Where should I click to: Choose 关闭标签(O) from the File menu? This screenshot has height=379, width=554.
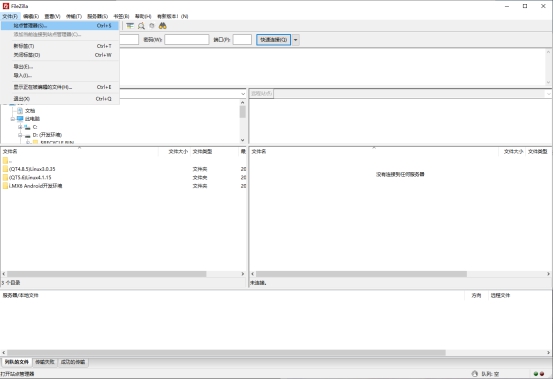click(60, 55)
